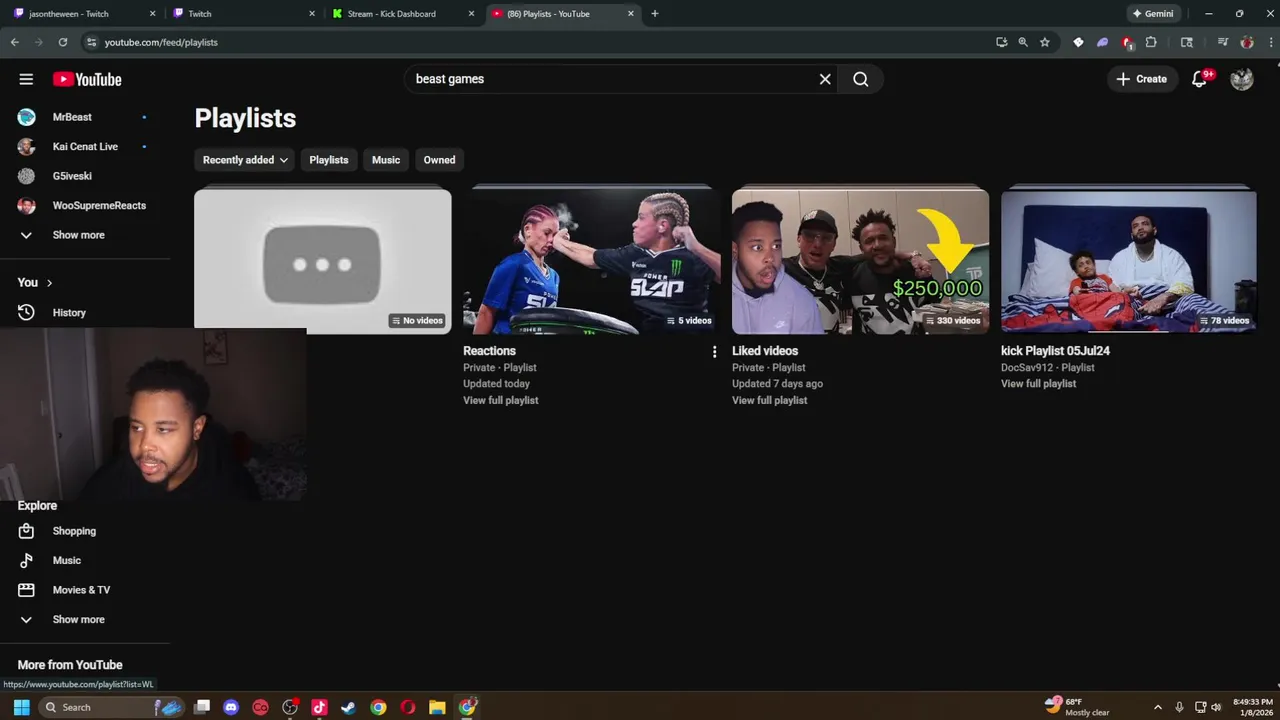1280x720 pixels.
Task: Clear the search box with the X icon
Action: click(x=825, y=79)
